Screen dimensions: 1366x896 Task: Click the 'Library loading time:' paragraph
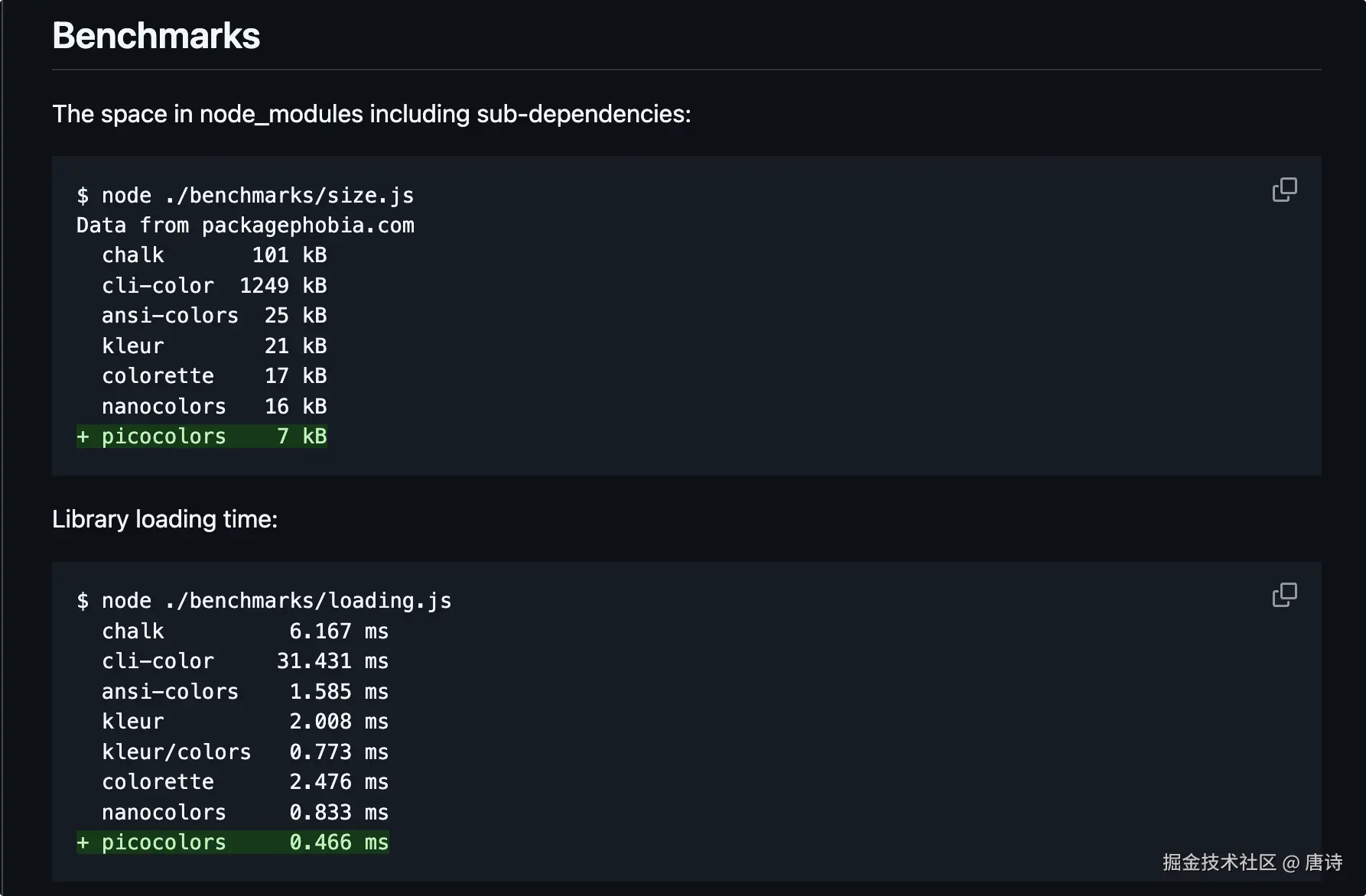[x=164, y=519]
